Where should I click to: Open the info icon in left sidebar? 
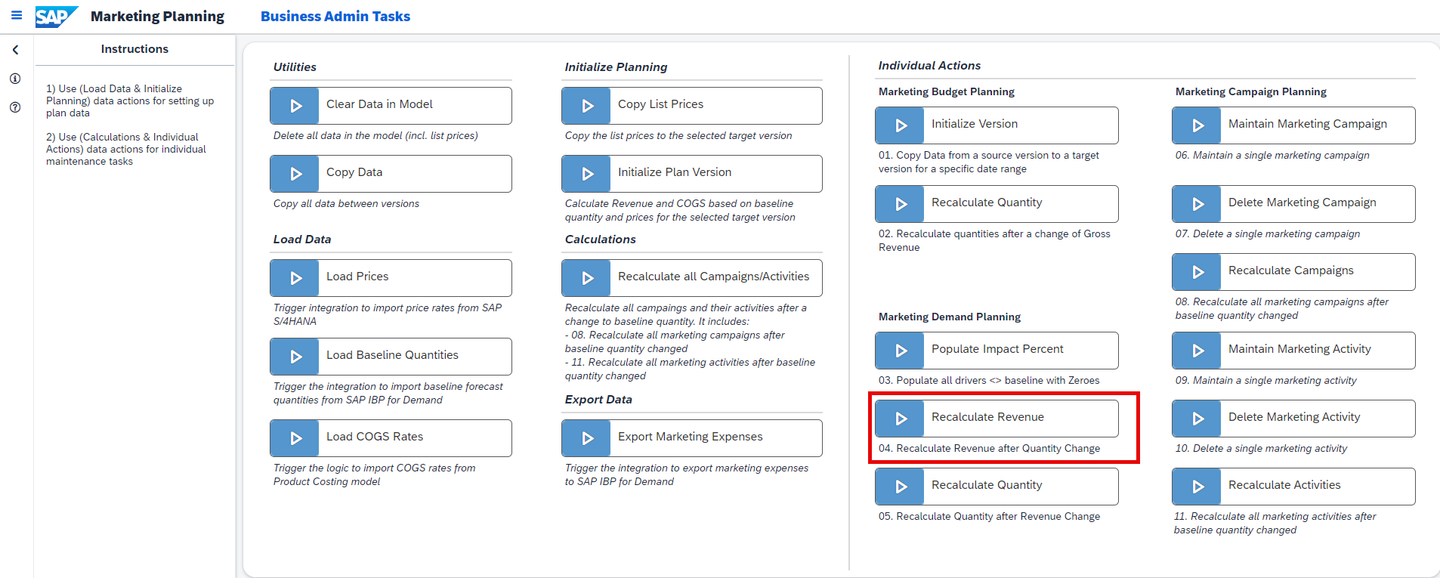click(x=16, y=79)
